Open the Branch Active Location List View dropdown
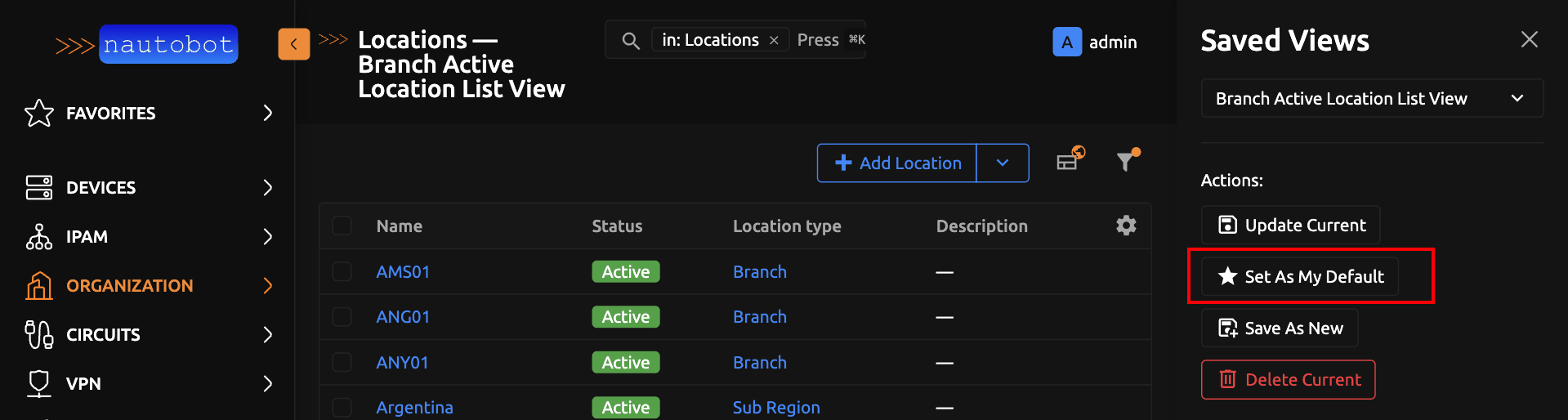The image size is (1568, 420). coord(1371,98)
